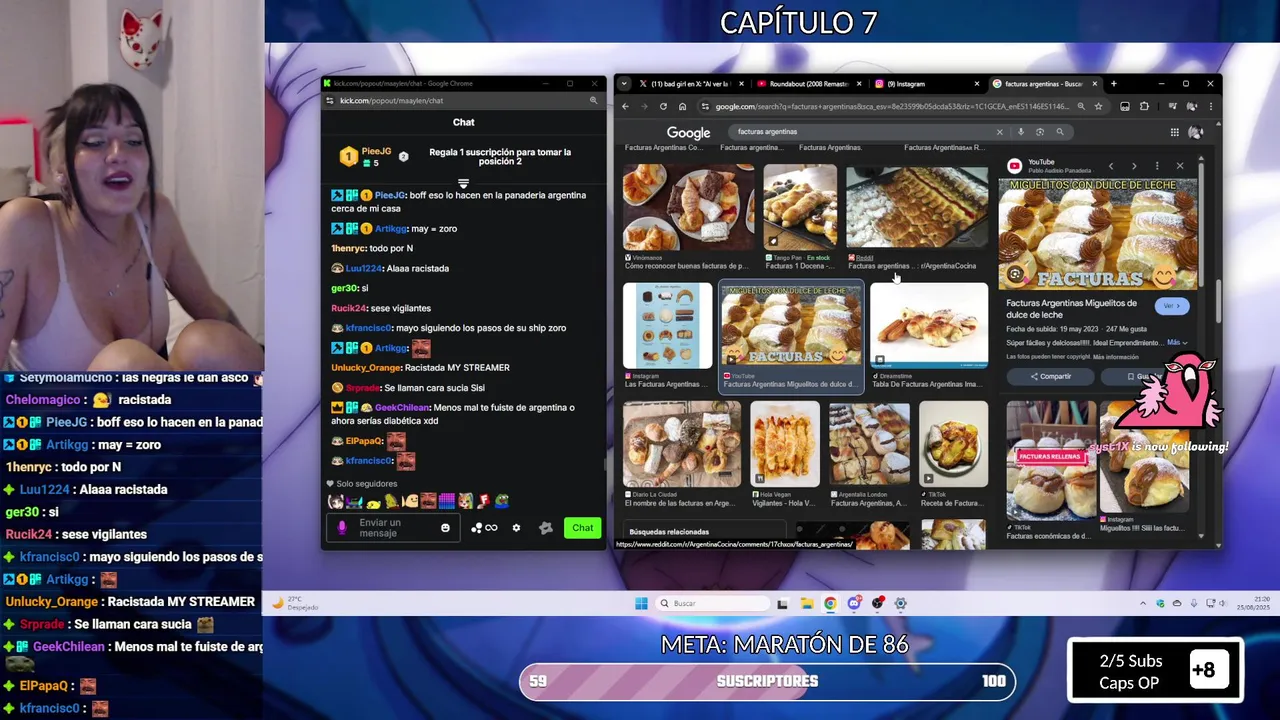Show previous image in the preview panel
The image size is (1280, 720).
(1110, 166)
